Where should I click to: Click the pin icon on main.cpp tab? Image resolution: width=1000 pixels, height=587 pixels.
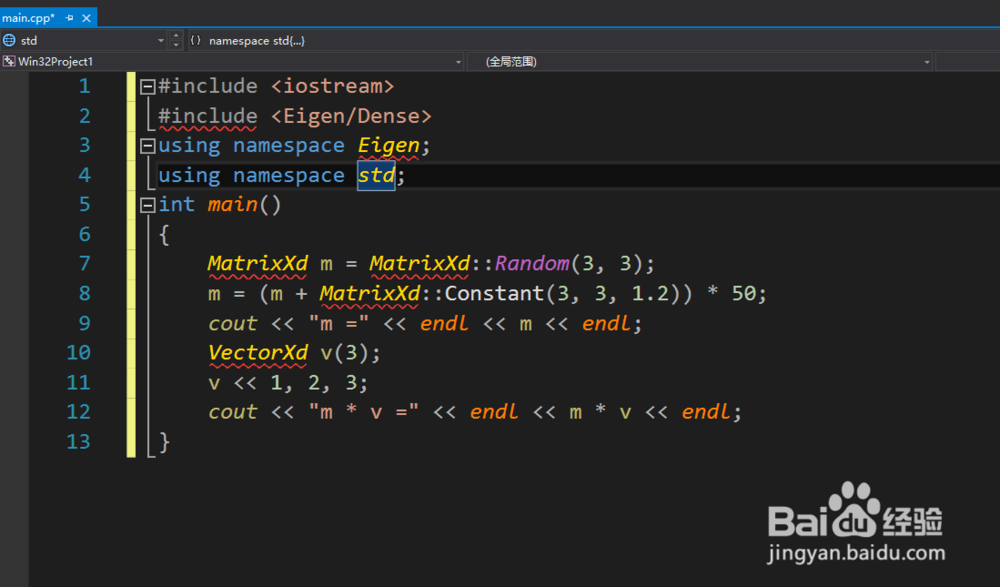69,18
